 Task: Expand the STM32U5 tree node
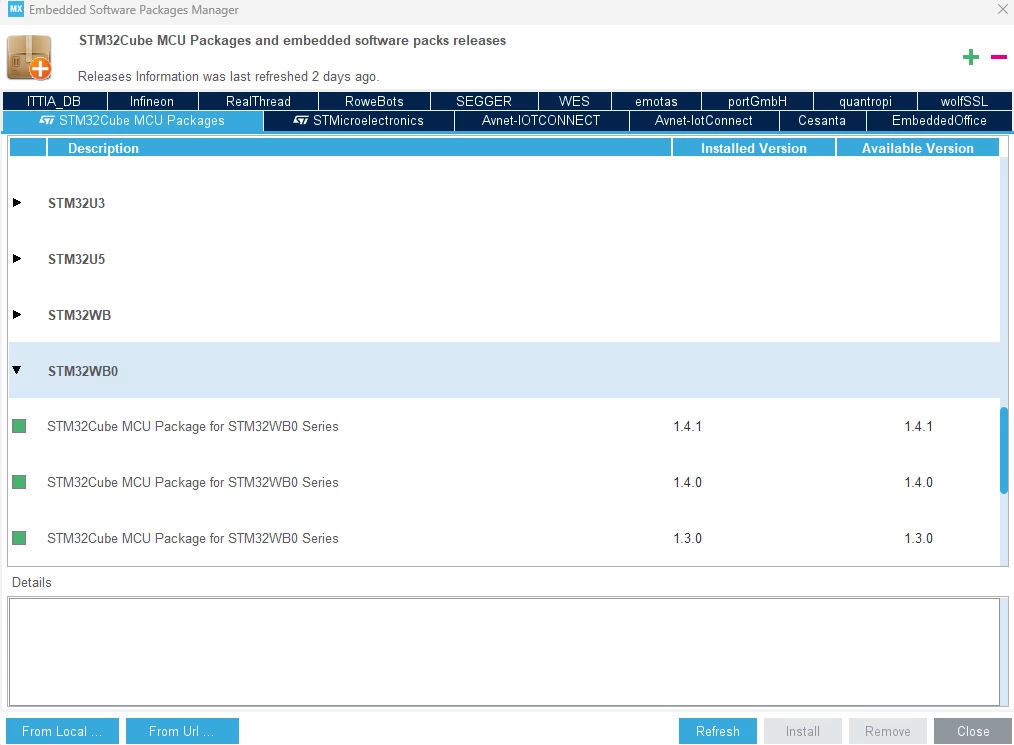coord(17,259)
